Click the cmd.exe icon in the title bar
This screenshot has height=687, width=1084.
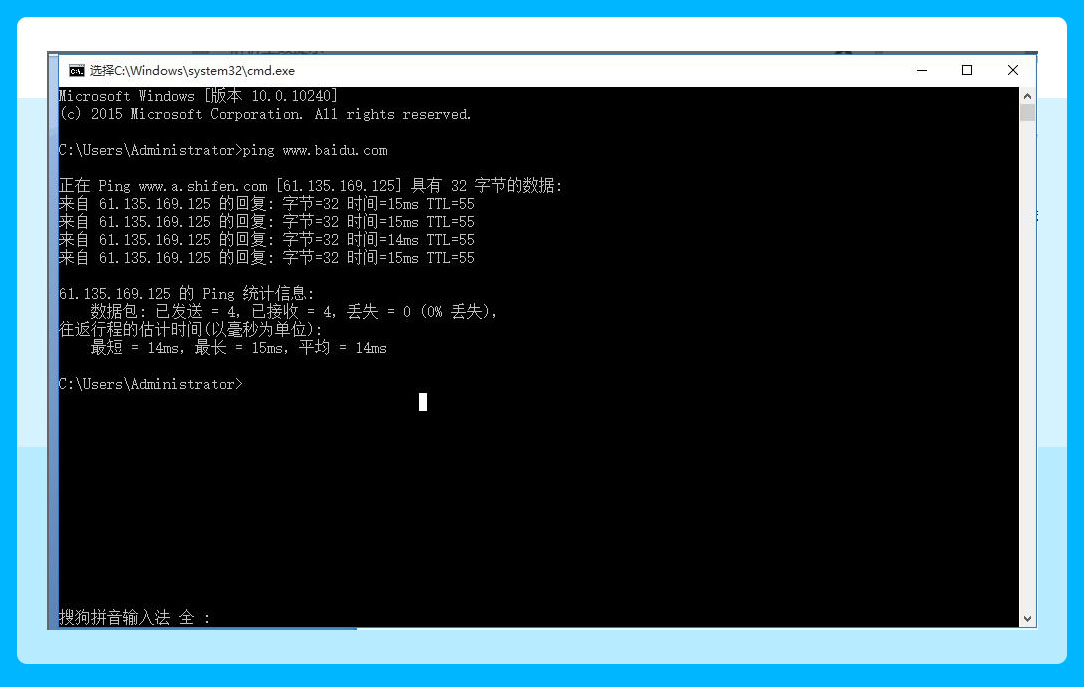point(76,71)
